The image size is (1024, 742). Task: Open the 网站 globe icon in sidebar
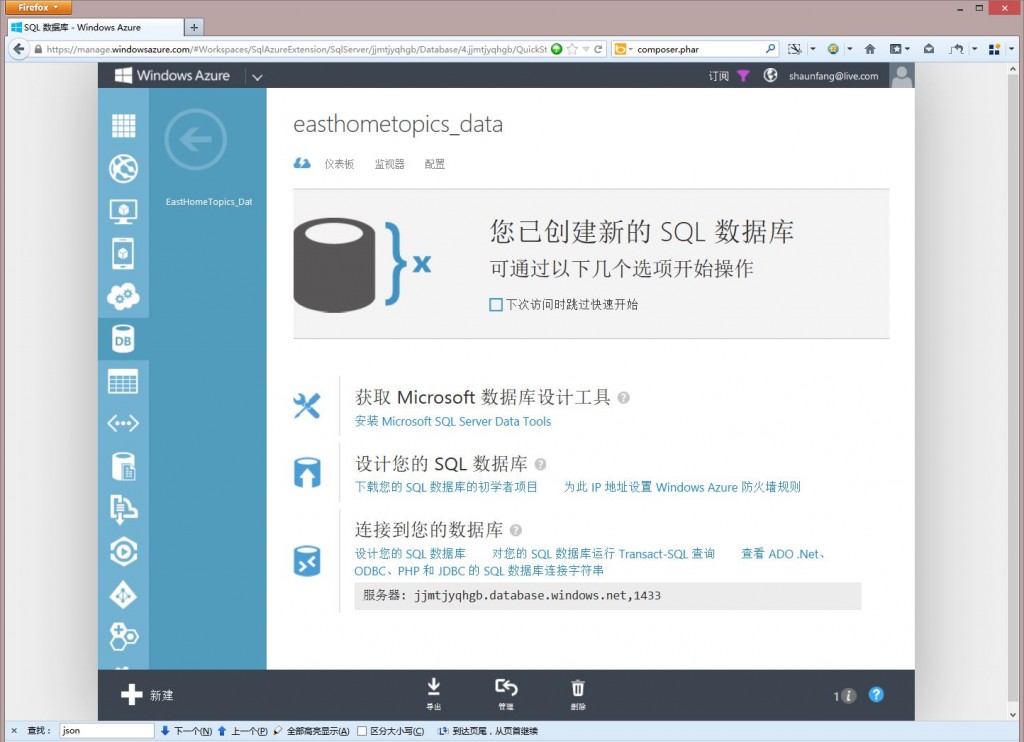(123, 169)
